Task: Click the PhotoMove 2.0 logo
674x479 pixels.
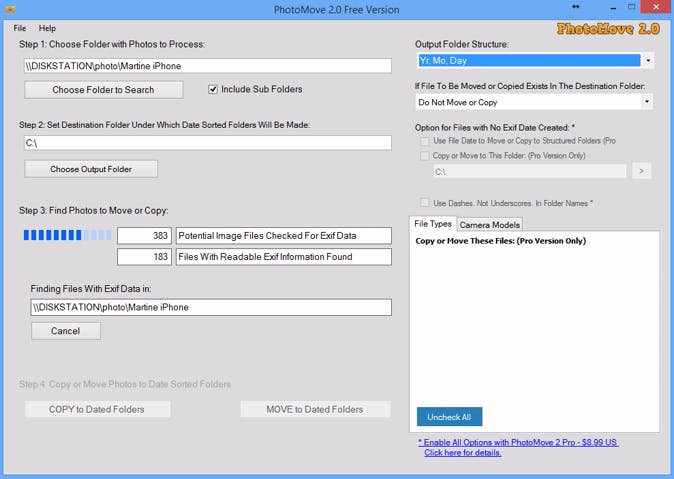Action: pos(608,29)
